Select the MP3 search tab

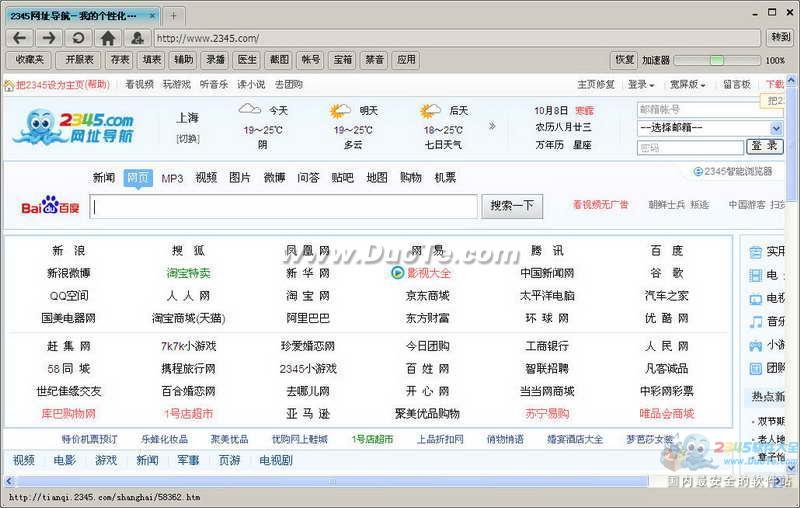tap(172, 178)
